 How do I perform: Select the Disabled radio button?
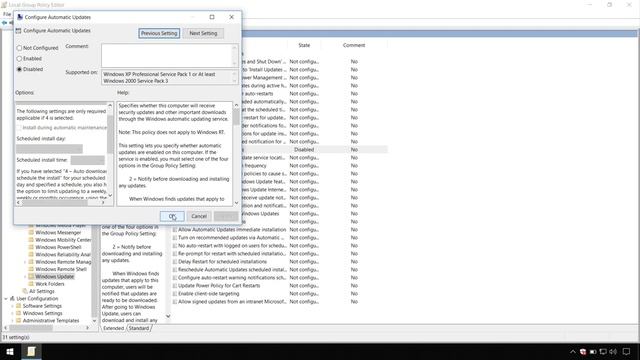(19, 69)
